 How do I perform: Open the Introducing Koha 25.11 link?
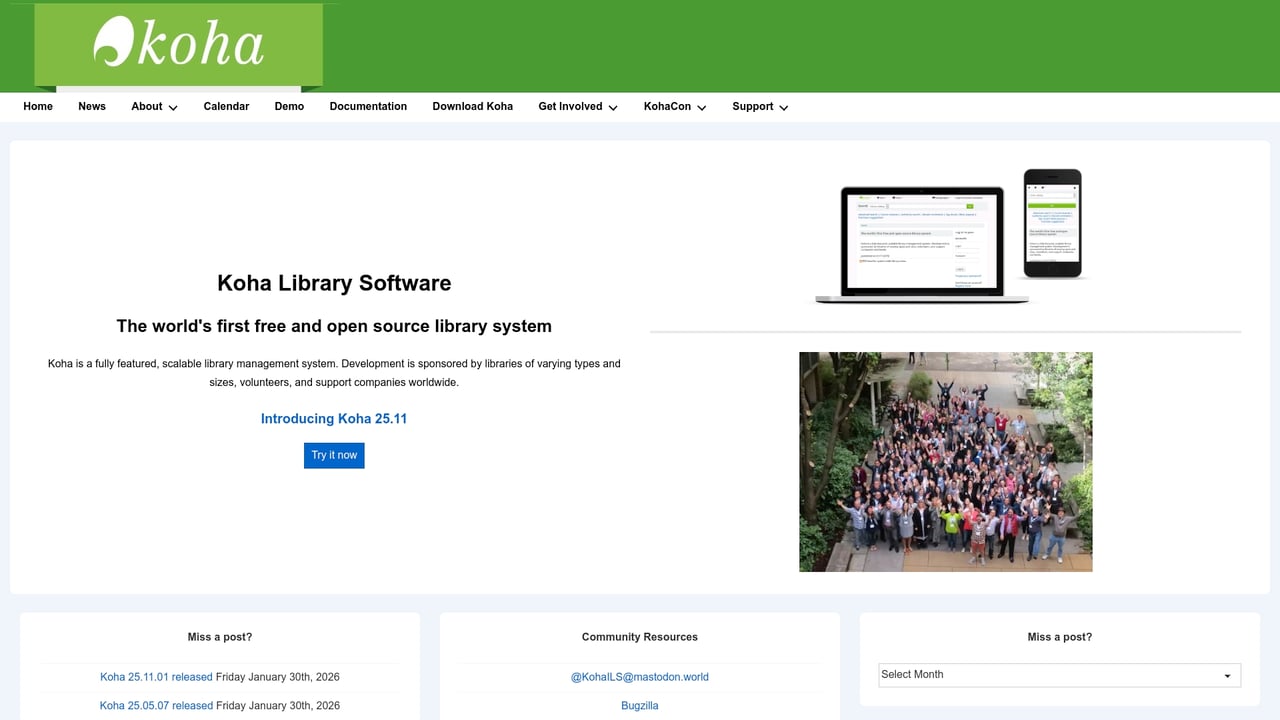[334, 418]
